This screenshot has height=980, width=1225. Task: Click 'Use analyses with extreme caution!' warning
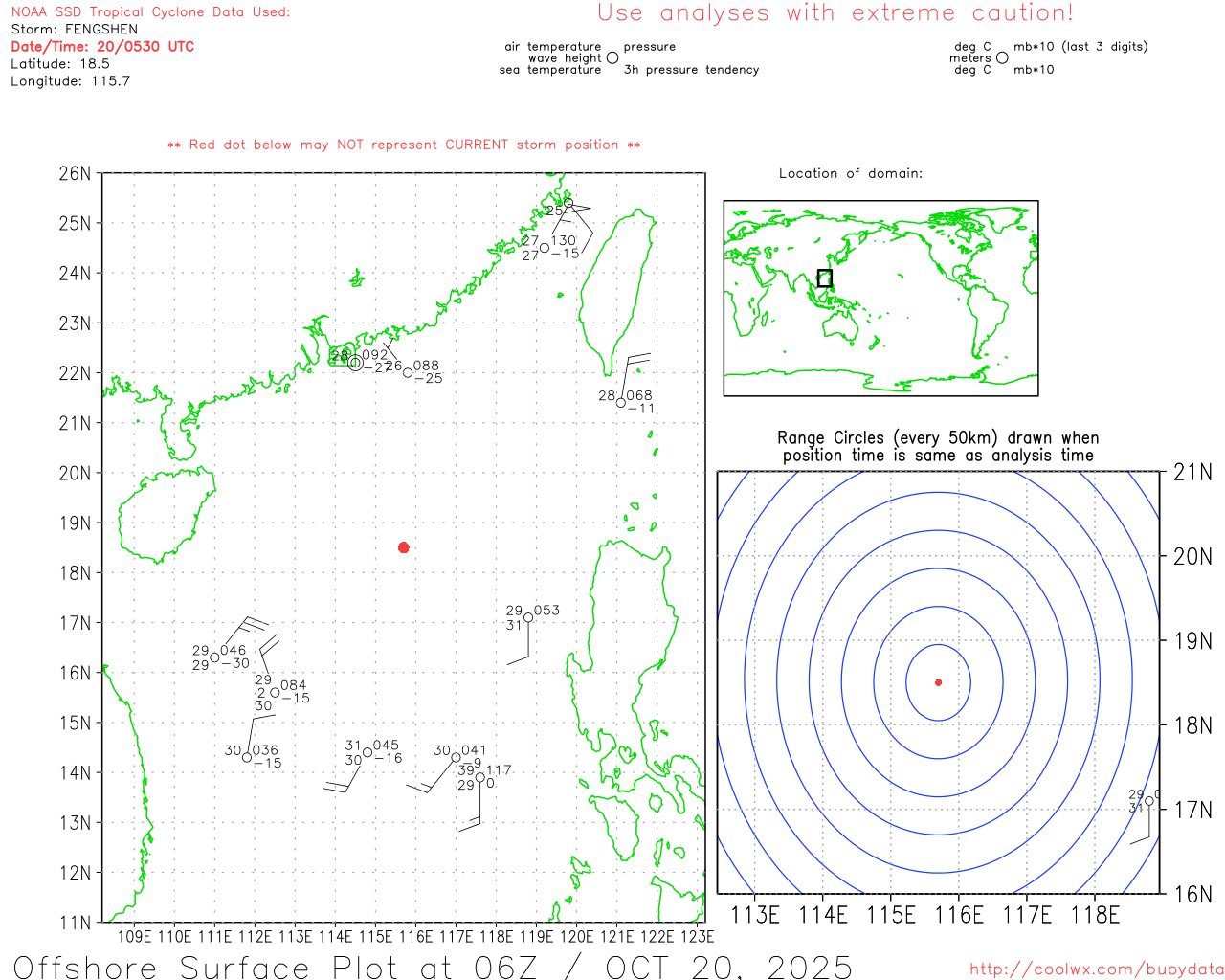pos(835,12)
